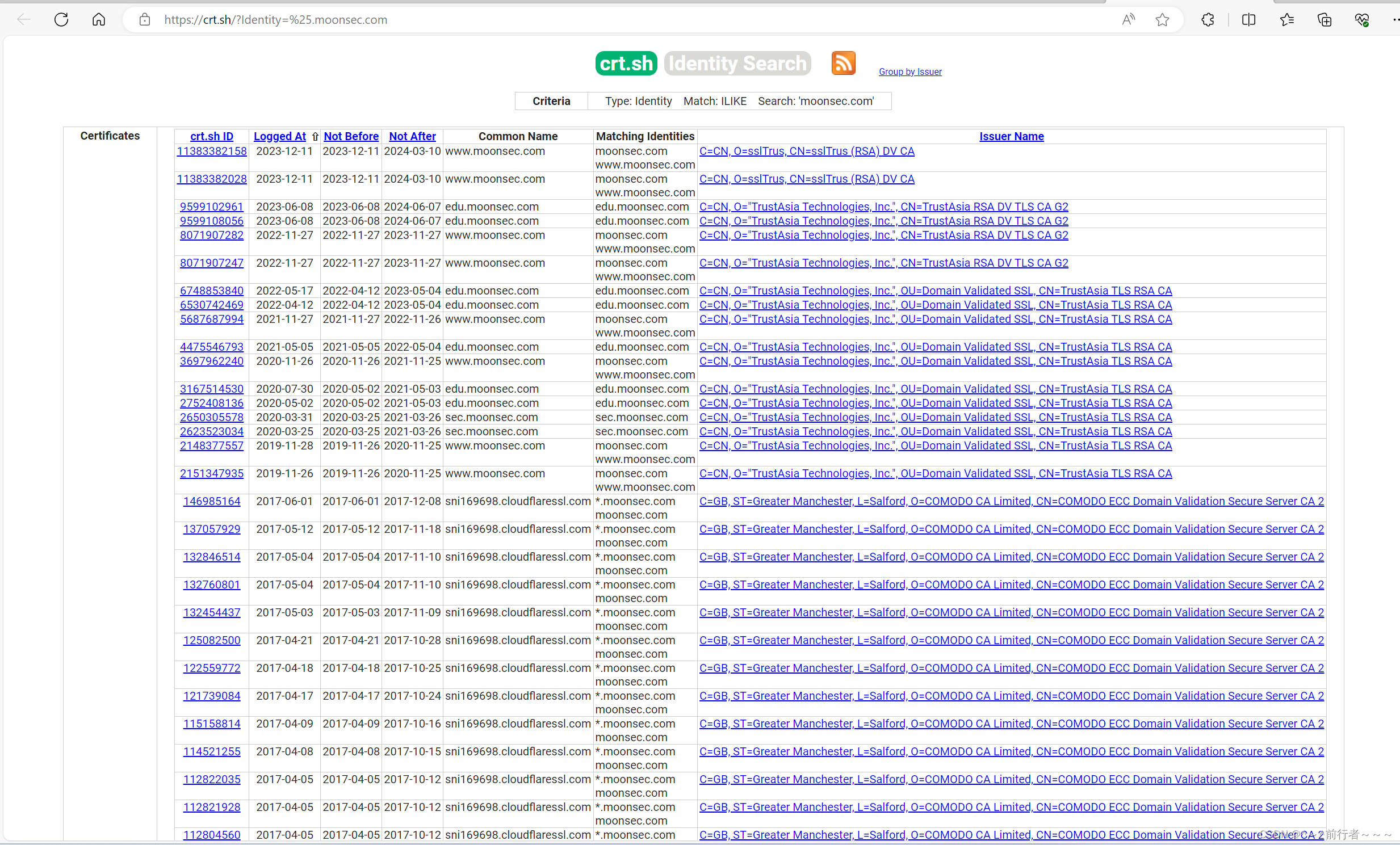Screen dimensions: 1400x845
Task: Open COMODO issuer link for 146985164
Action: 1011,502
